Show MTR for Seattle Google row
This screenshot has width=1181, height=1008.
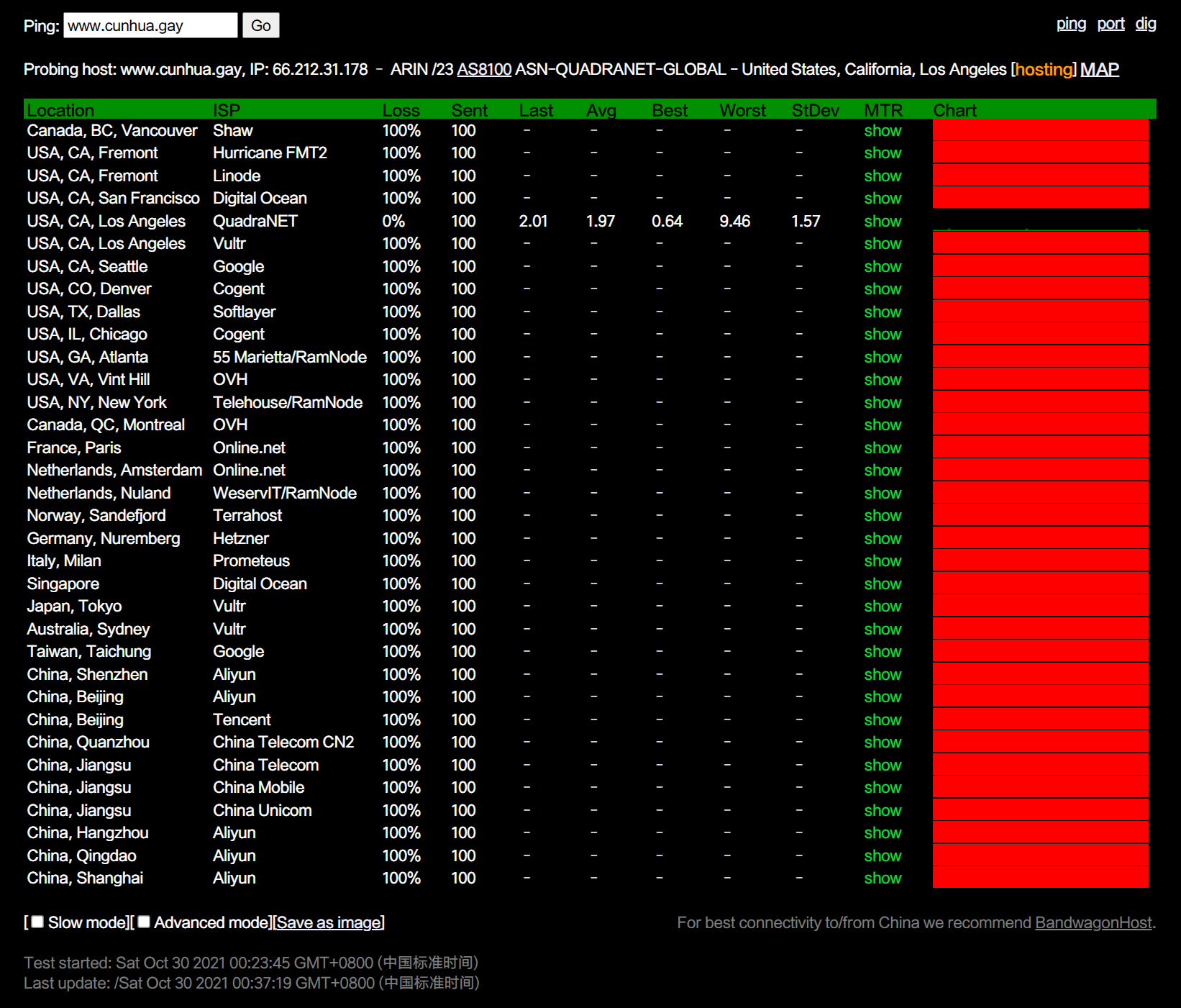pos(883,266)
